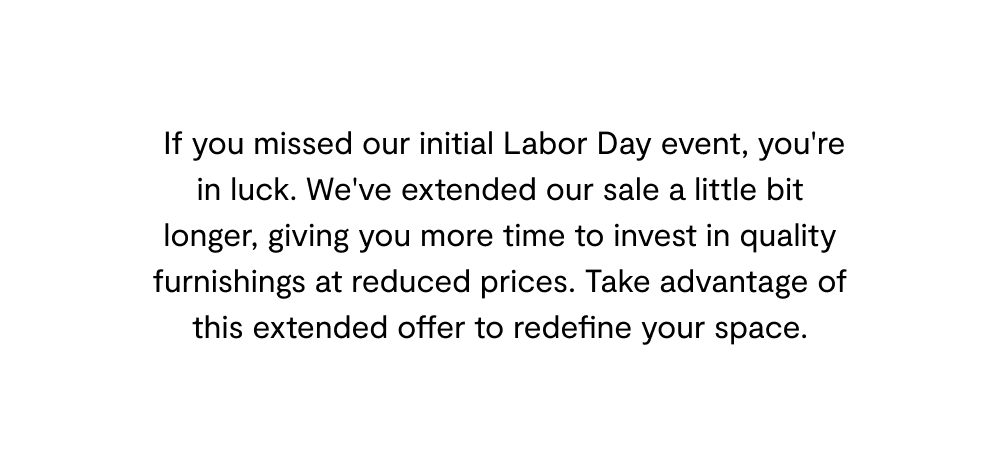Screen dimensions: 1000x469
Task: Click "you're" at end of first line
Action: click(x=801, y=145)
